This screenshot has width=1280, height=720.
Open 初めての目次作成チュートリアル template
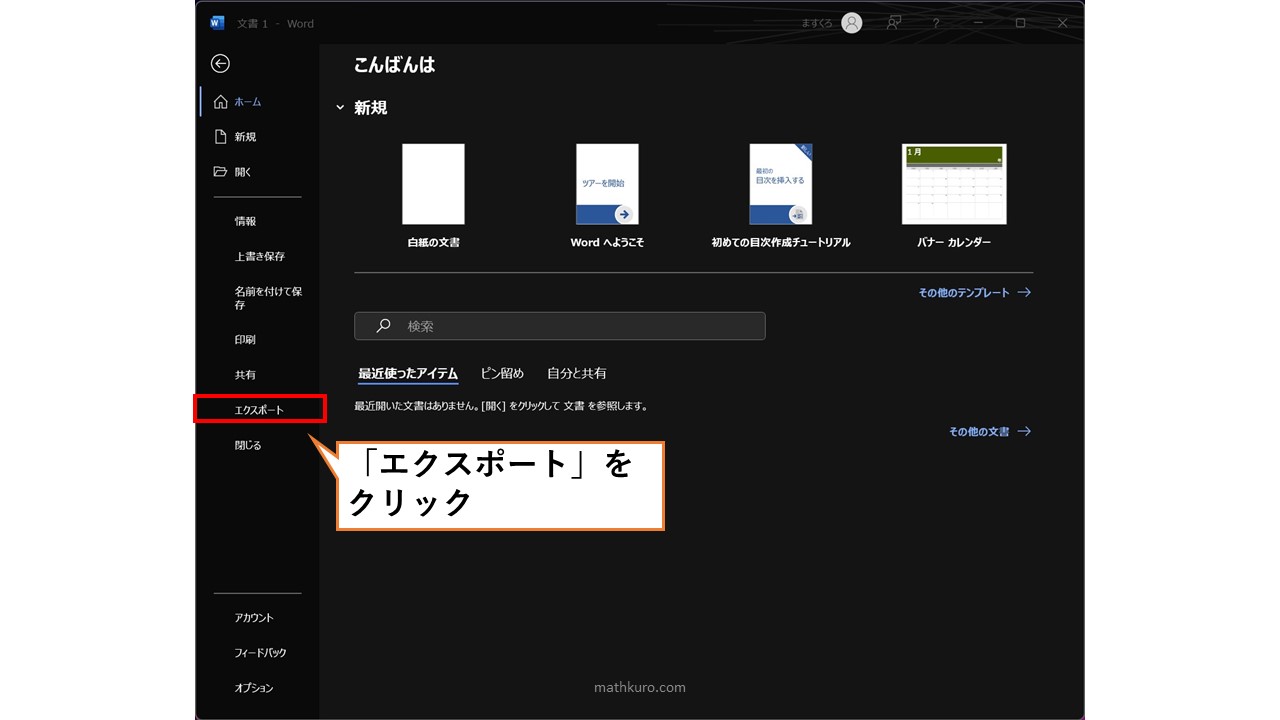[x=781, y=184]
